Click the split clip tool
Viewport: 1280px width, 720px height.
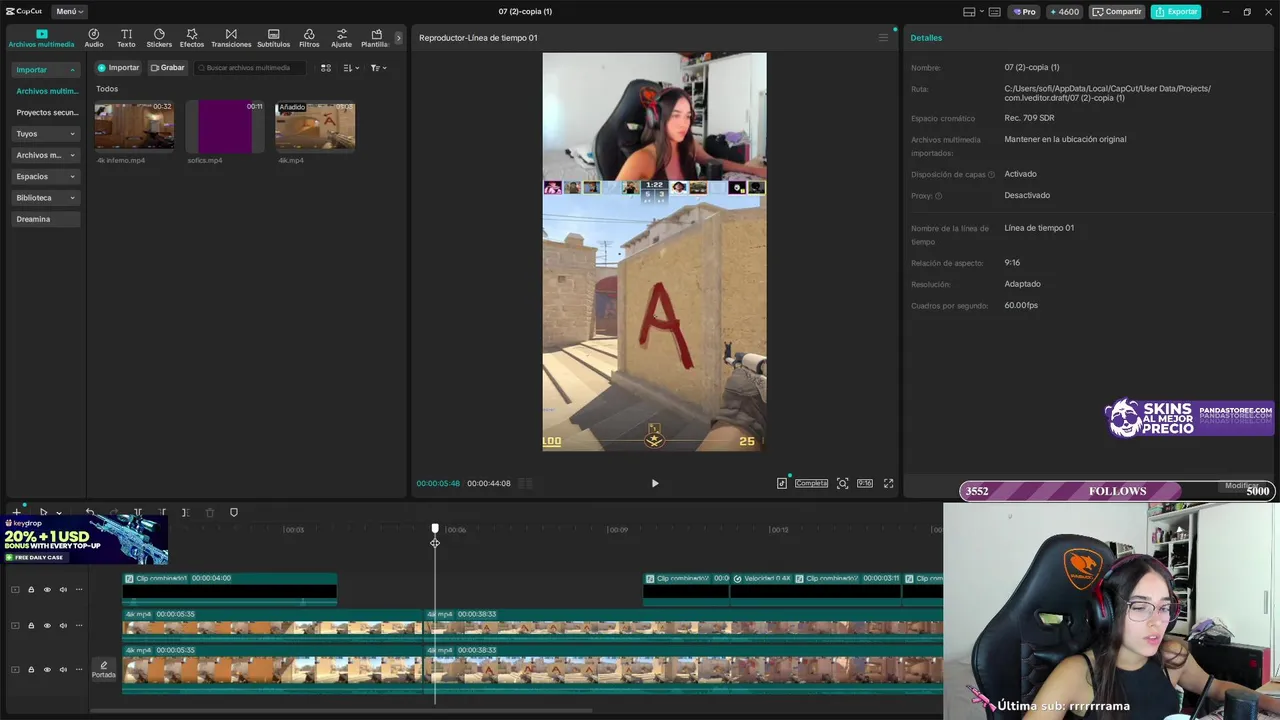[138, 513]
